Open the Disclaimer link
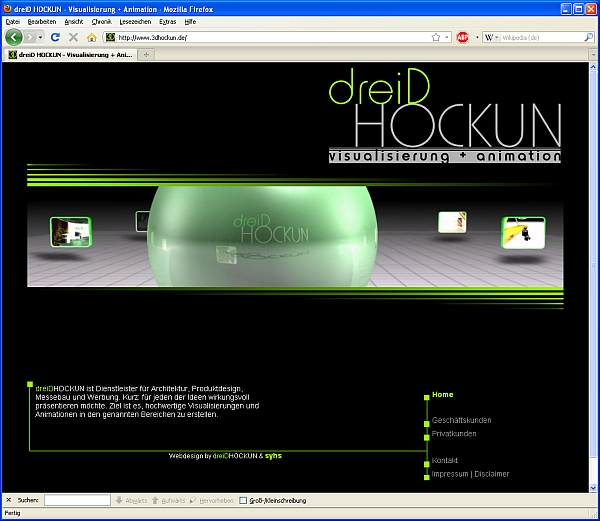This screenshot has width=600, height=521. 492,474
